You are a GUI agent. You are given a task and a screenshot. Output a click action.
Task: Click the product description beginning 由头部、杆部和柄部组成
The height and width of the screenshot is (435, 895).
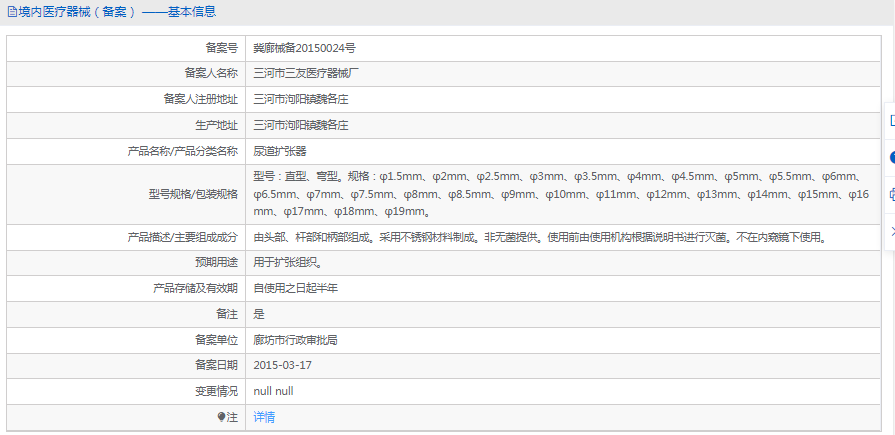coord(540,237)
